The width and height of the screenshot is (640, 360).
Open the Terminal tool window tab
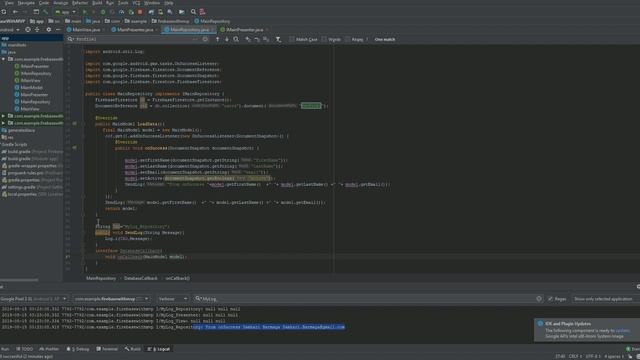click(107, 349)
